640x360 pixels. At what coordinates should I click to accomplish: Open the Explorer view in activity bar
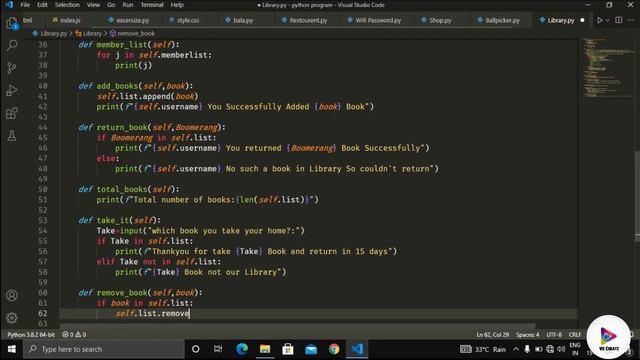coord(12,23)
